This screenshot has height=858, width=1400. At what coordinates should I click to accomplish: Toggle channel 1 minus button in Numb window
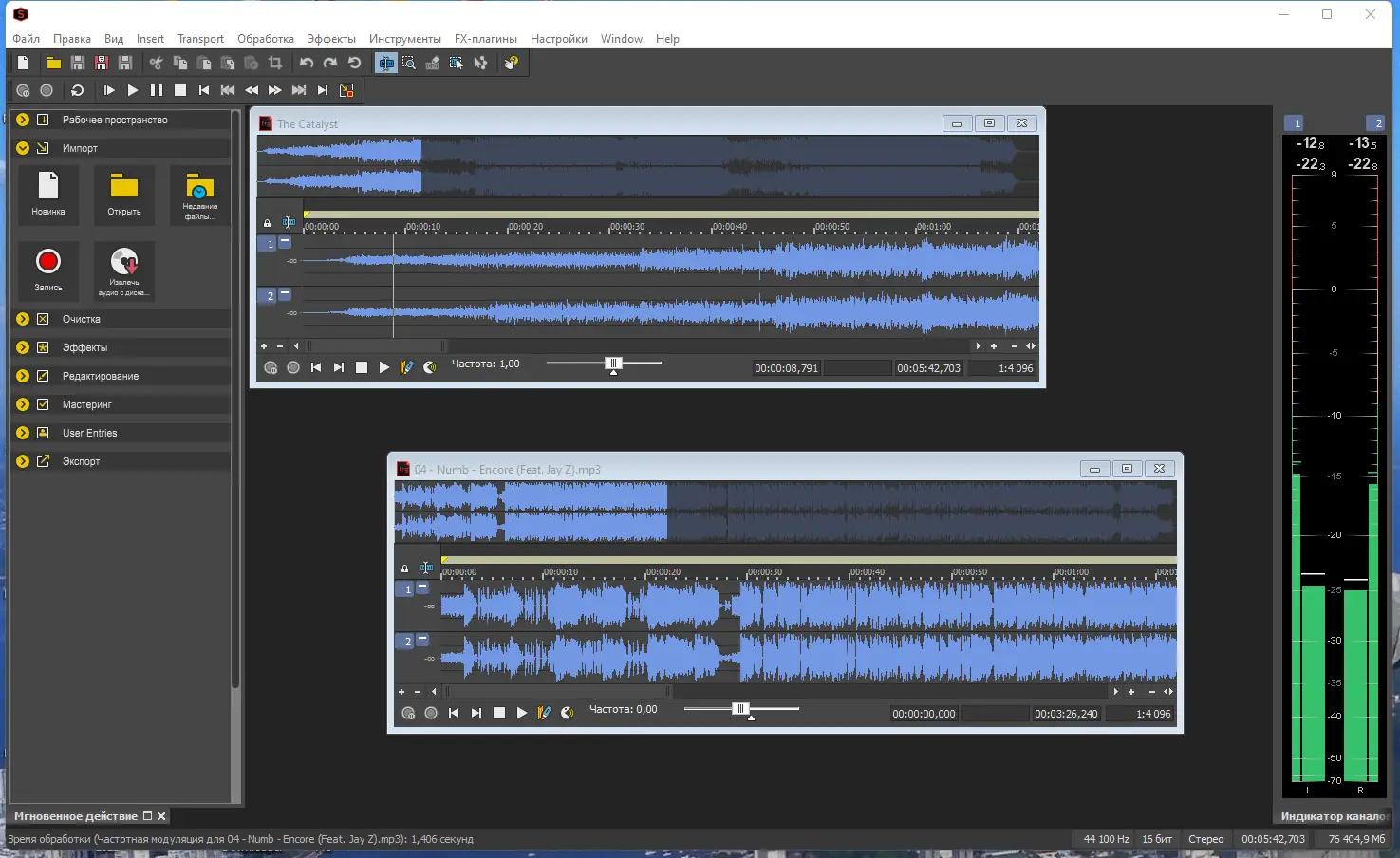[x=422, y=588]
